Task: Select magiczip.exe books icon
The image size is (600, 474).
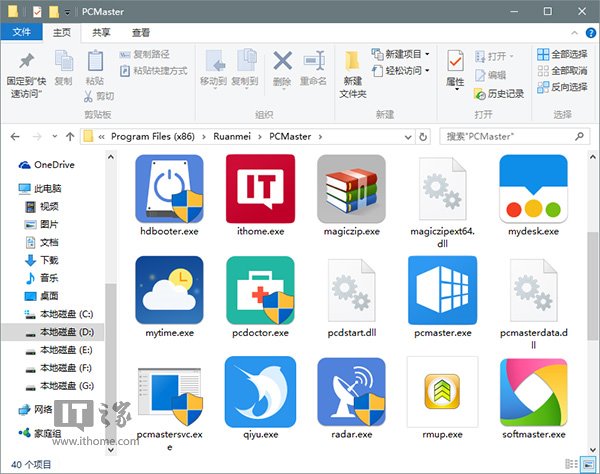Action: [x=351, y=189]
